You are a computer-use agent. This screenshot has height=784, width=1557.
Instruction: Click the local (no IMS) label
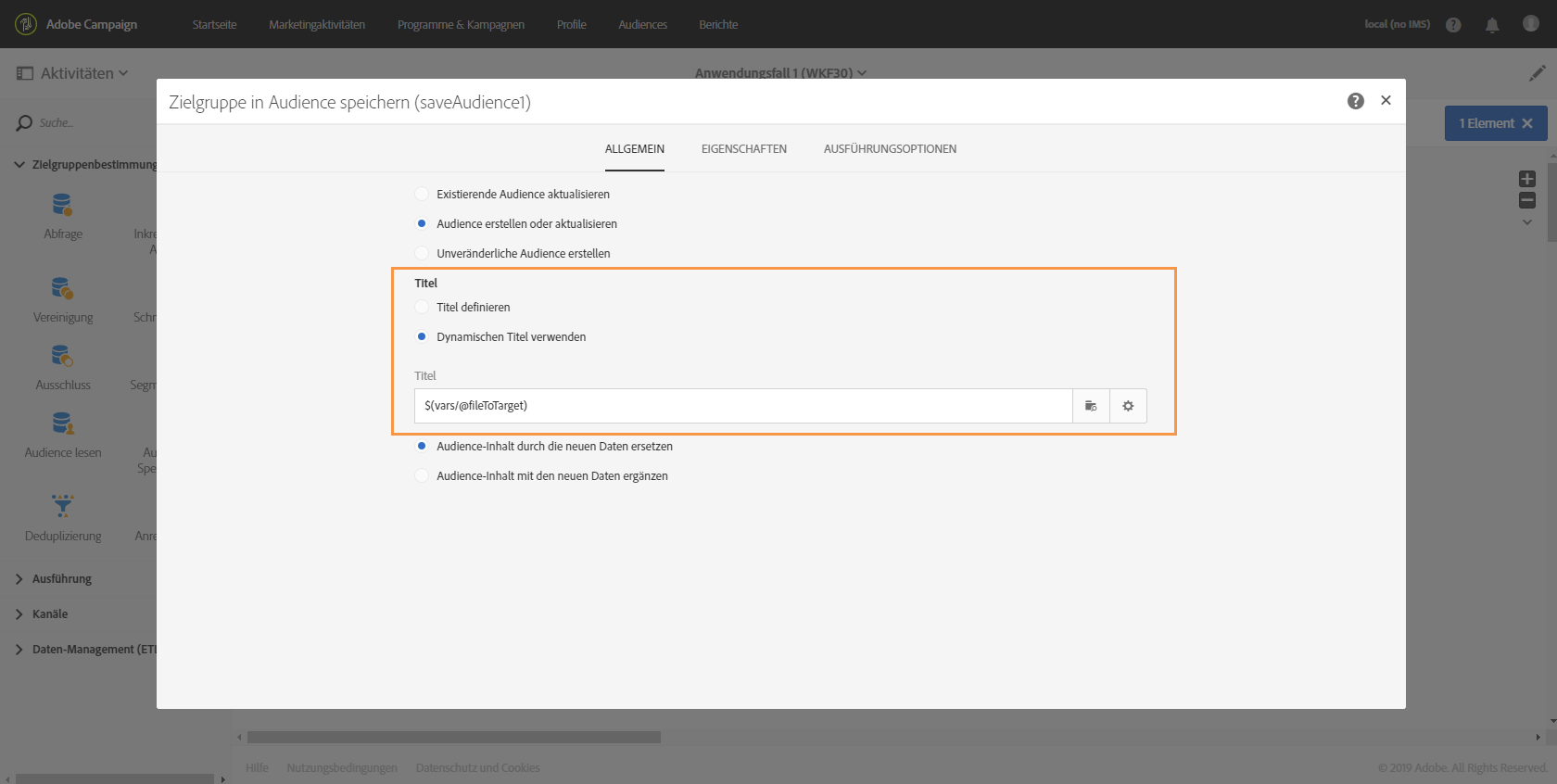coord(1397,24)
